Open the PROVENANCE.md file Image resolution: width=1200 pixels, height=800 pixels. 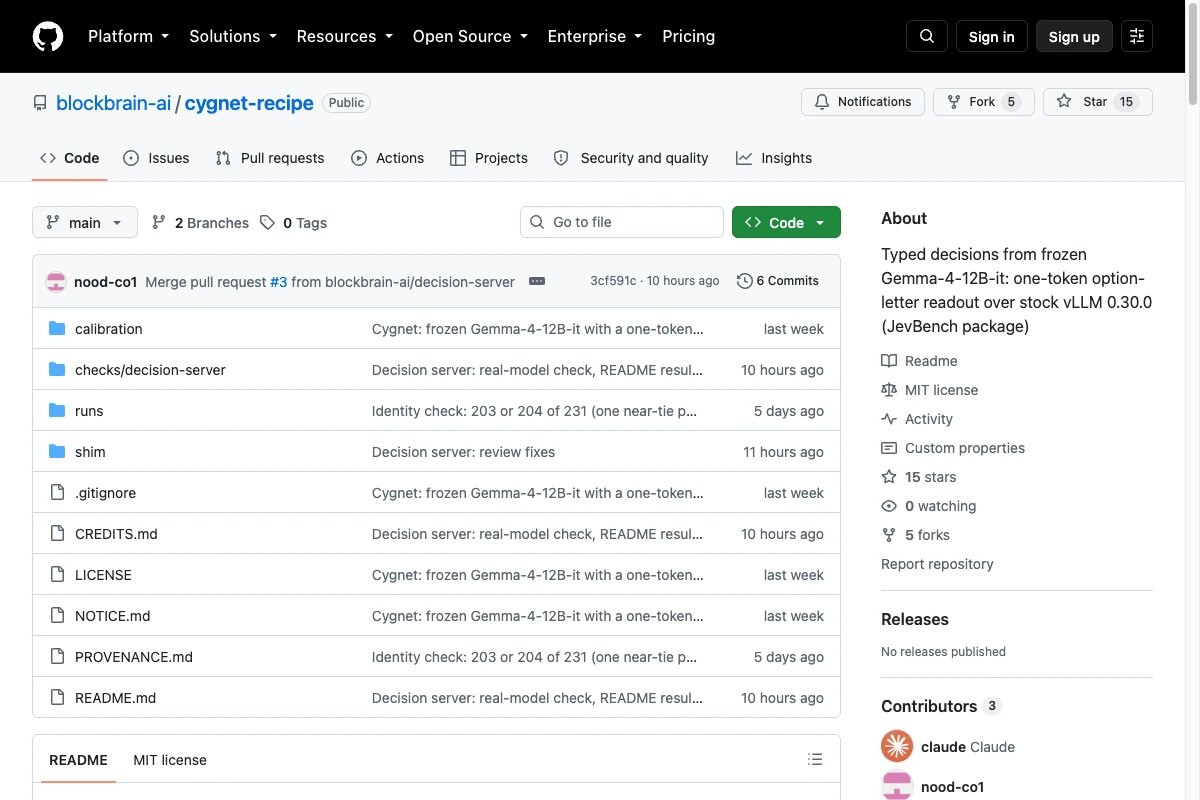point(134,657)
